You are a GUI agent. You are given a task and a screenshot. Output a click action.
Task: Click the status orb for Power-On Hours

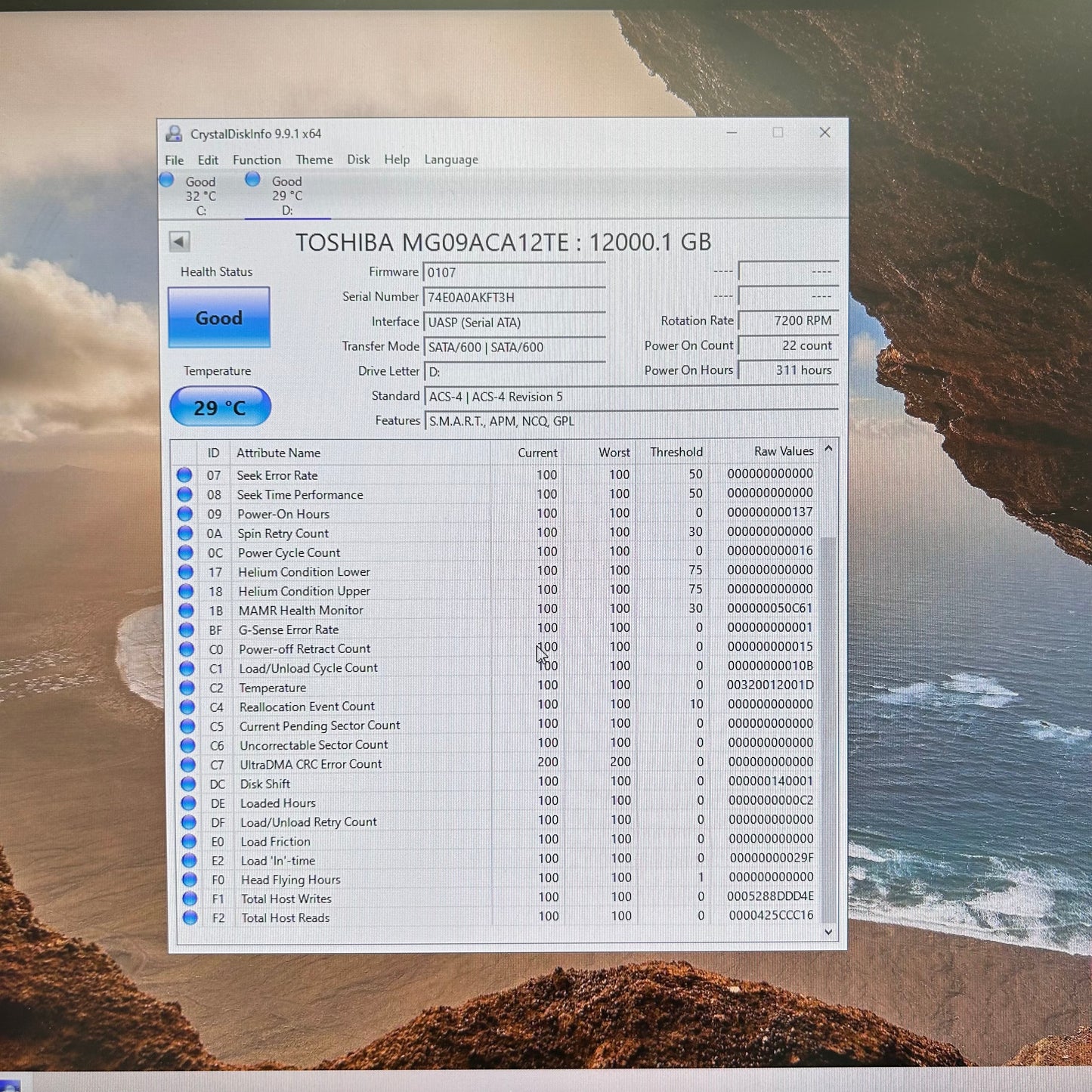point(184,514)
